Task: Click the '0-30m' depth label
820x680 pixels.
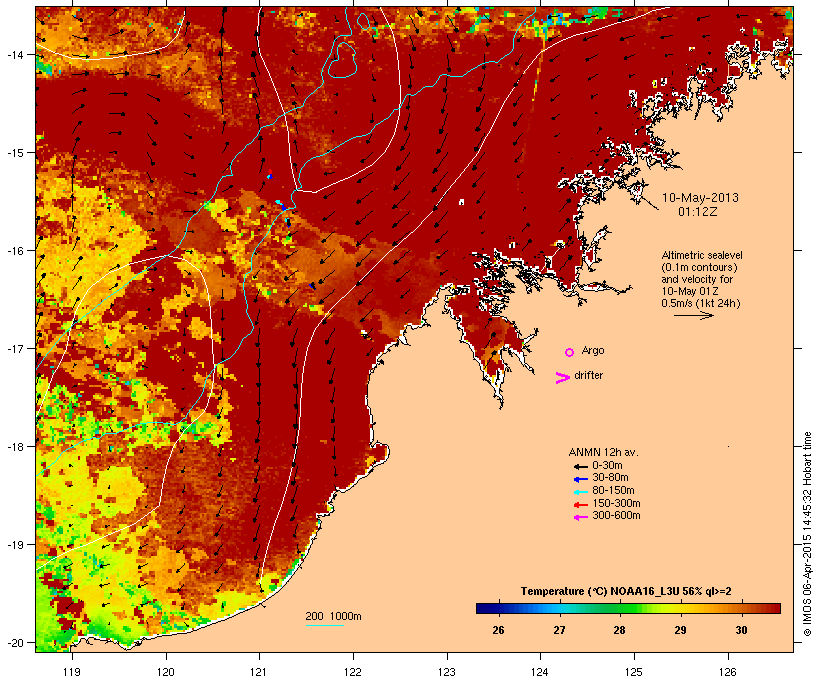Action: pos(607,465)
